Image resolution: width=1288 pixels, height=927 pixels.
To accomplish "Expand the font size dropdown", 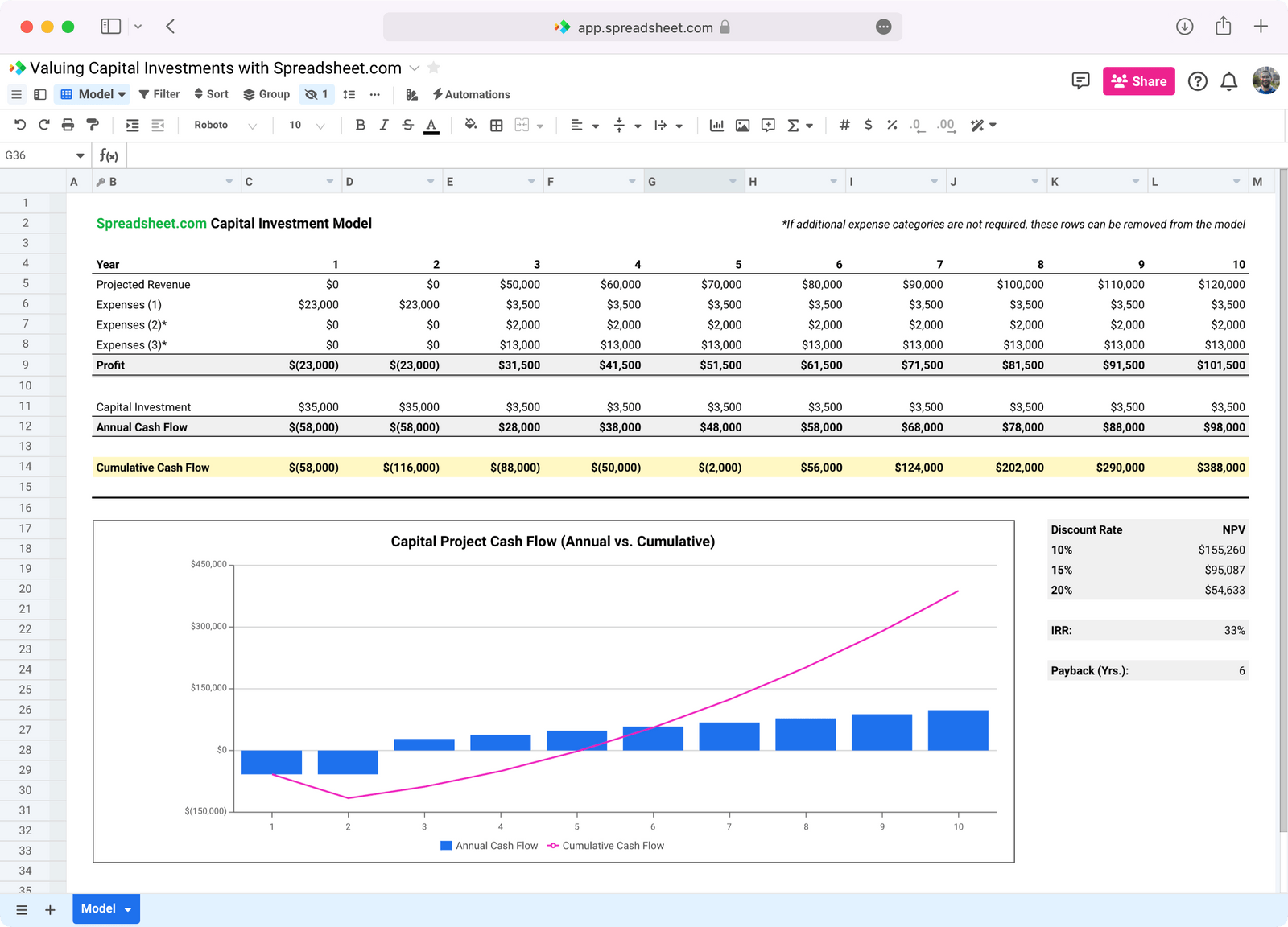I will tap(320, 125).
